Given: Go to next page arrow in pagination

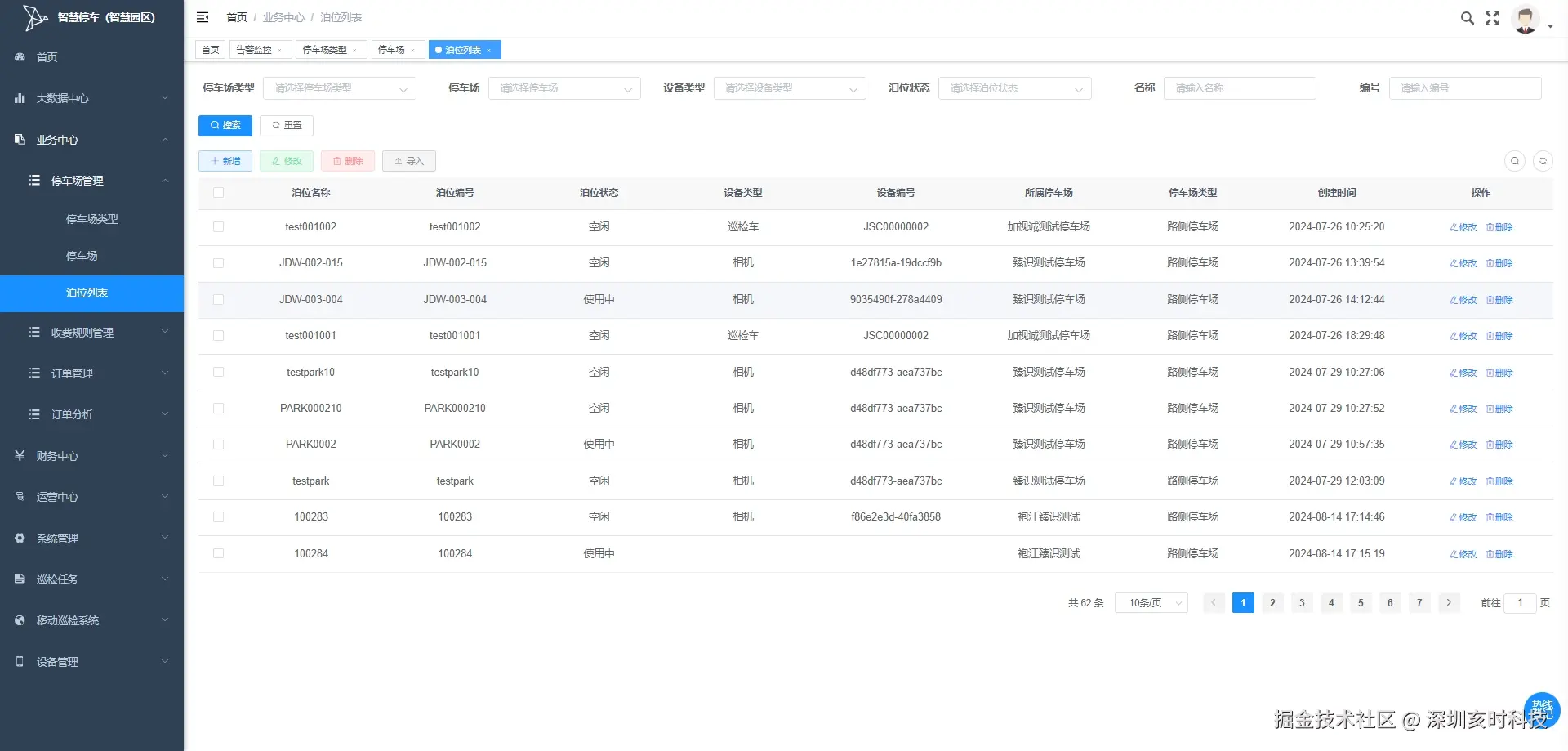Looking at the screenshot, I should [1449, 603].
